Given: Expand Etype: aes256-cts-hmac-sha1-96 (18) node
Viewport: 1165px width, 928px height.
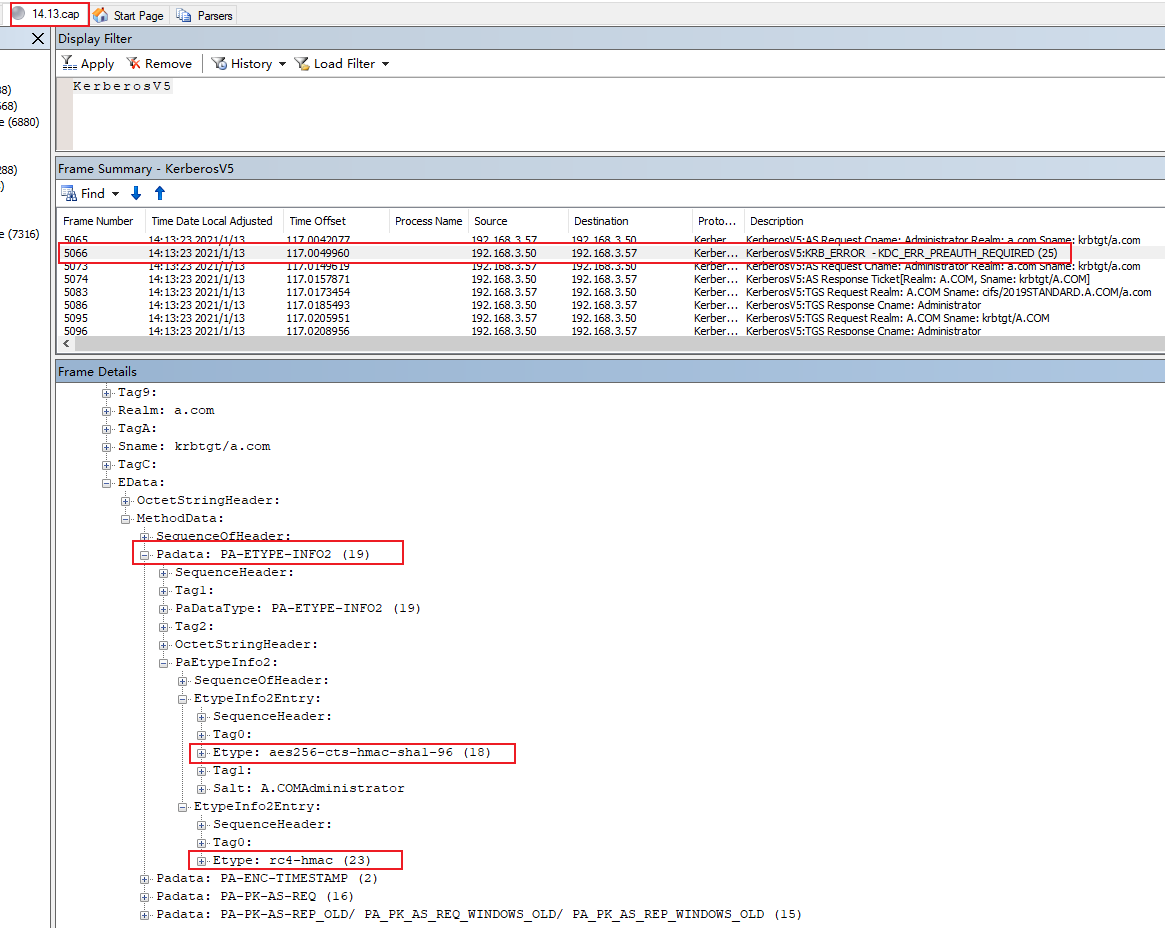Looking at the screenshot, I should (201, 753).
